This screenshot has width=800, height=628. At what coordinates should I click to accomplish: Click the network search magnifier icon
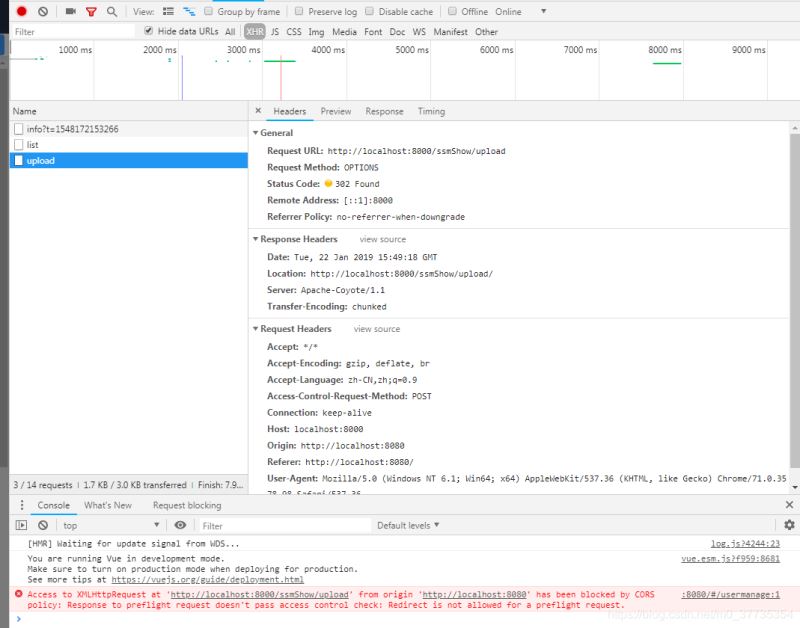pos(112,10)
